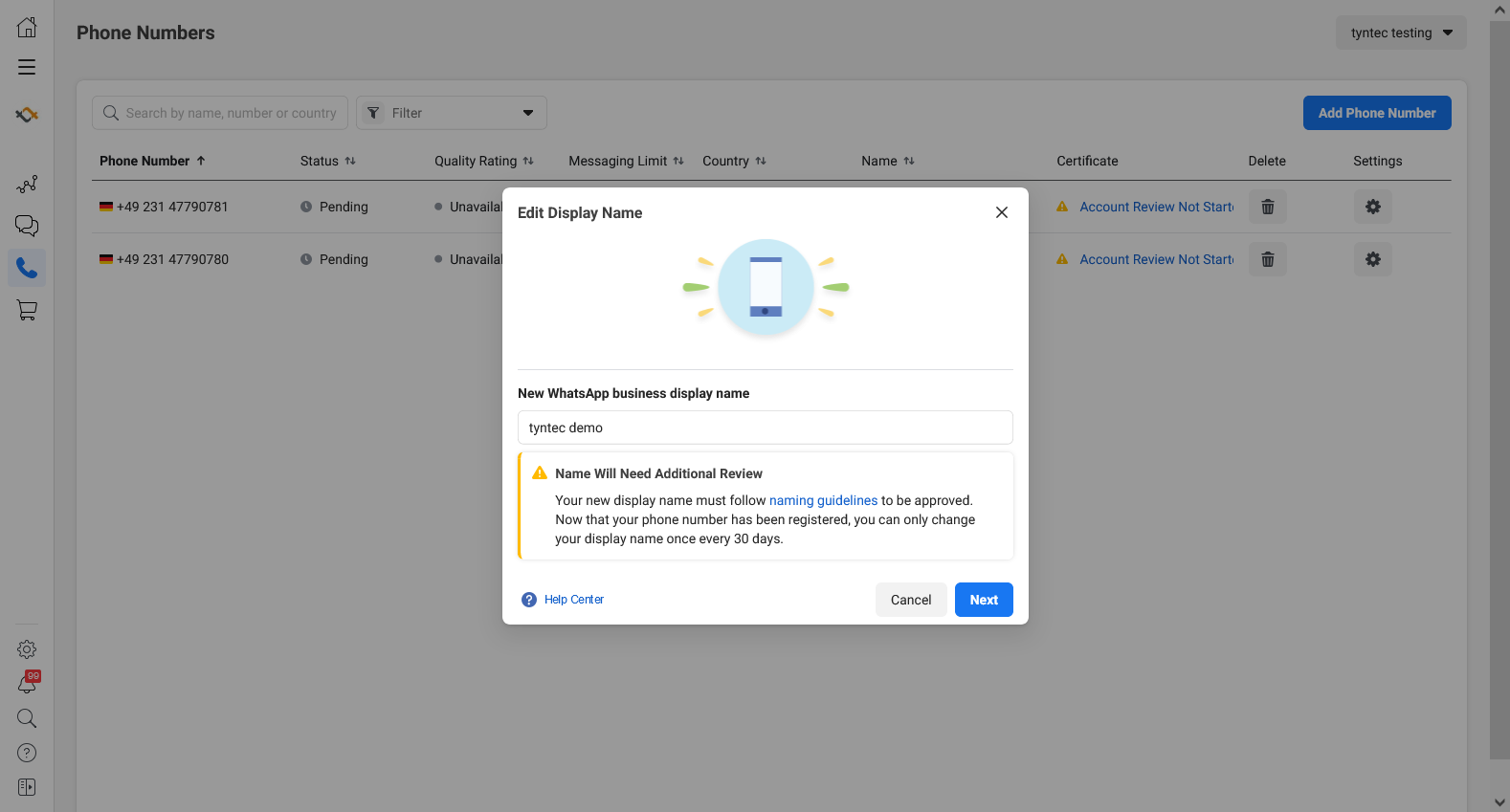Click the Certificate column header
1510x812 pixels.
[x=1087, y=161]
